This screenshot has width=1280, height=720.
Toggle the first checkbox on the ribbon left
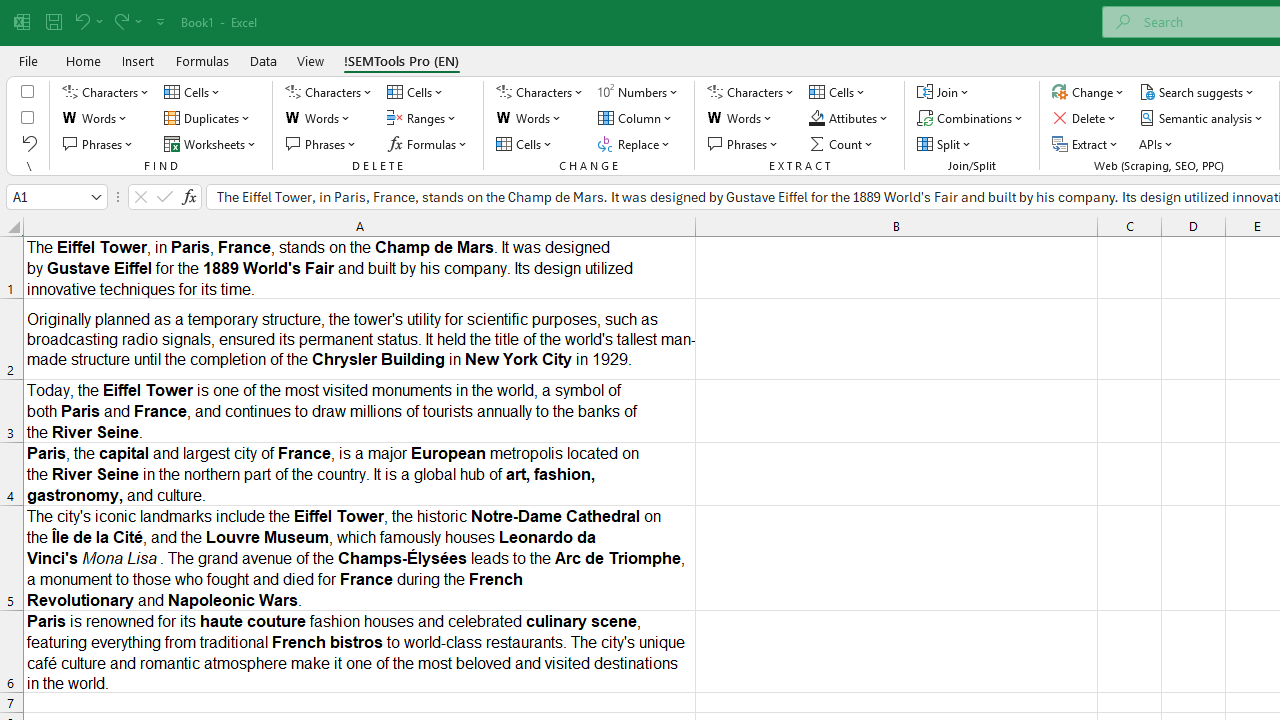pyautogui.click(x=27, y=91)
